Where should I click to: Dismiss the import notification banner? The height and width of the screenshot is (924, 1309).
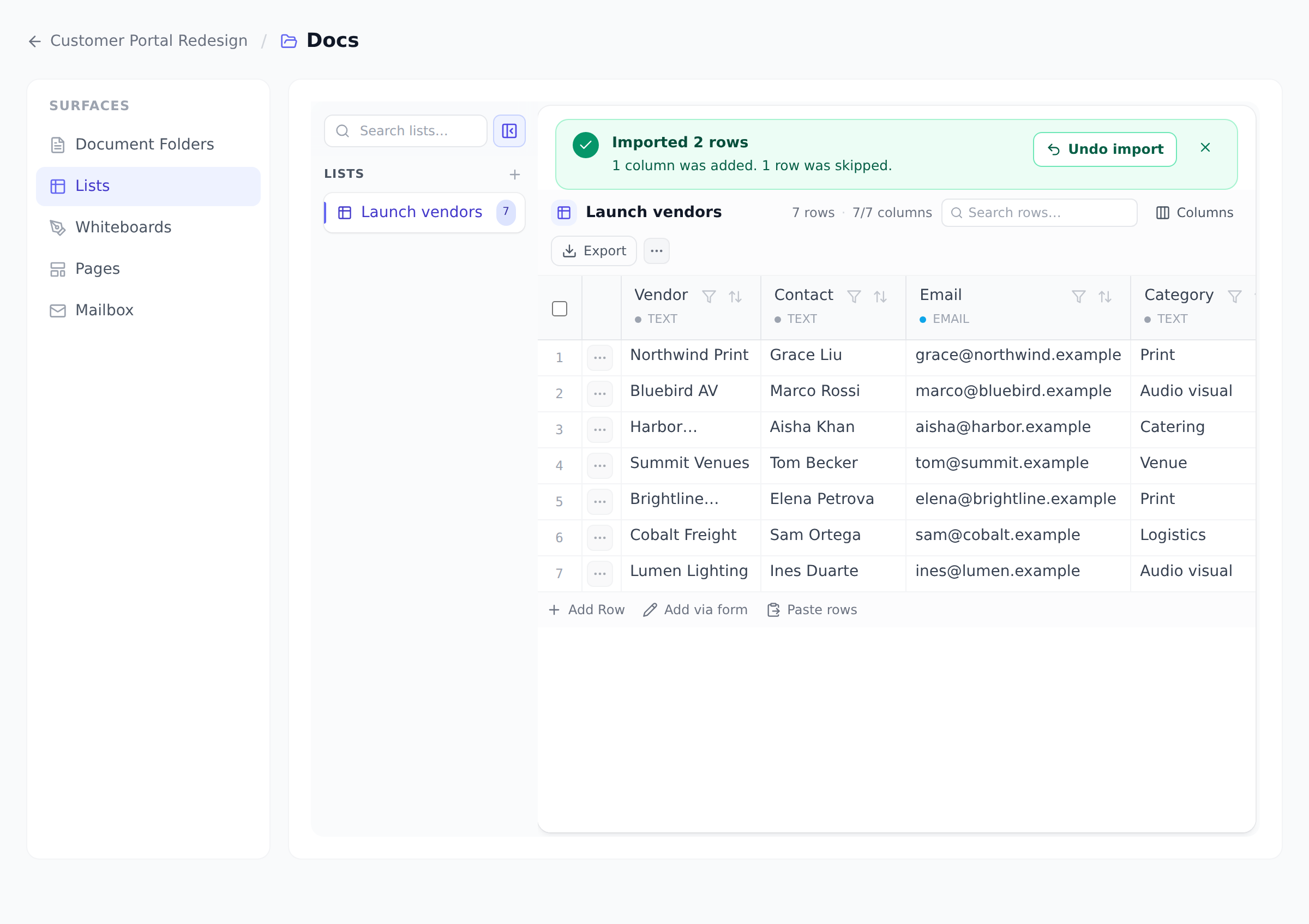pos(1205,148)
